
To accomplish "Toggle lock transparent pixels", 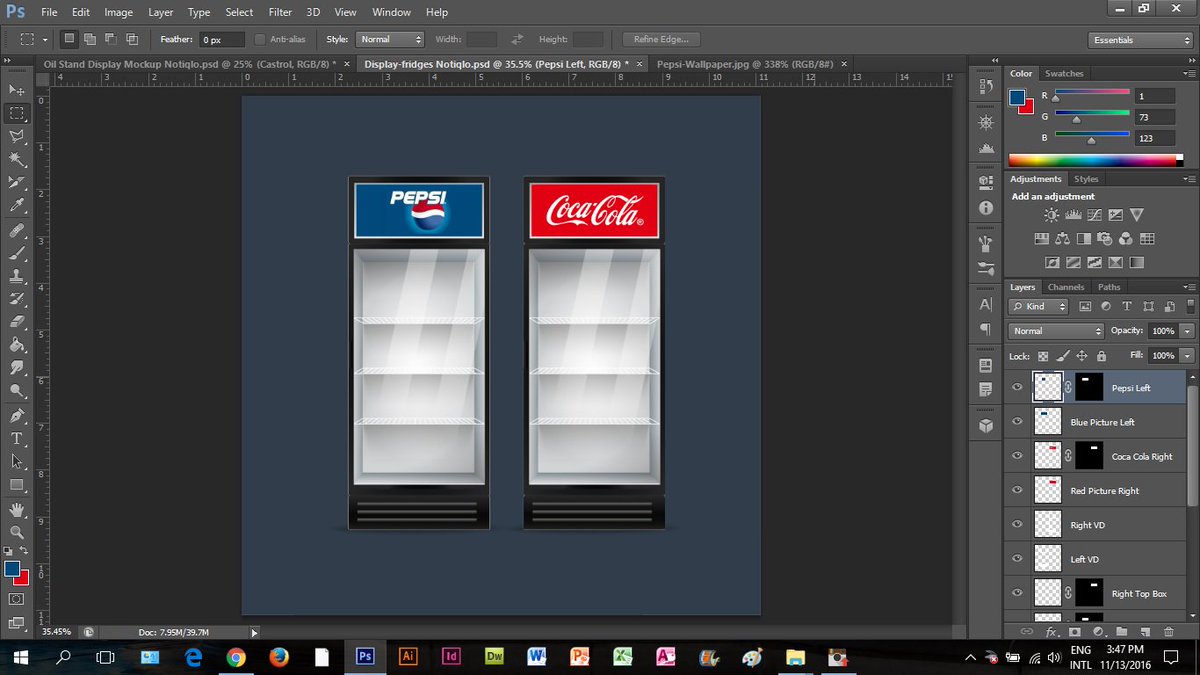I will (x=1042, y=355).
